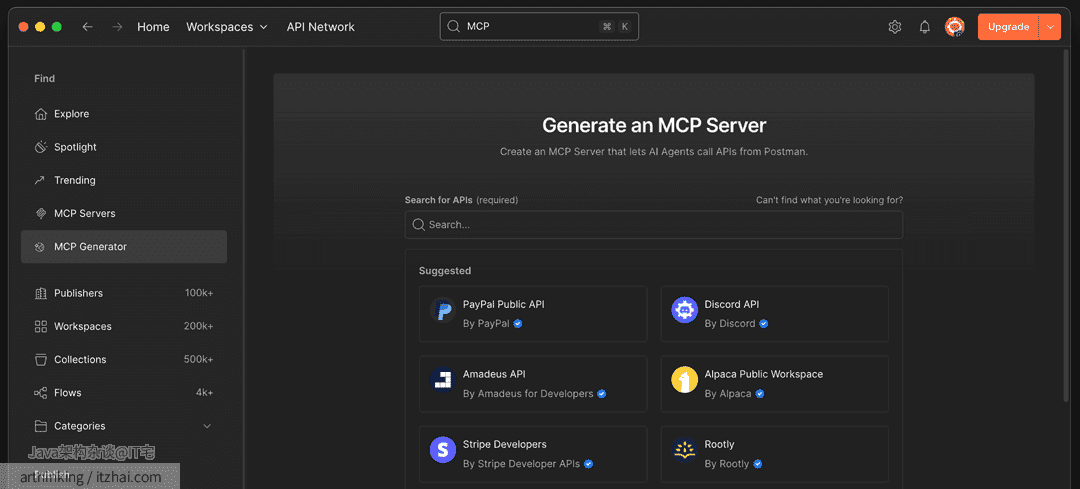Click the vertical scrollbar on the right
The height and width of the screenshot is (489, 1080).
(1068, 227)
